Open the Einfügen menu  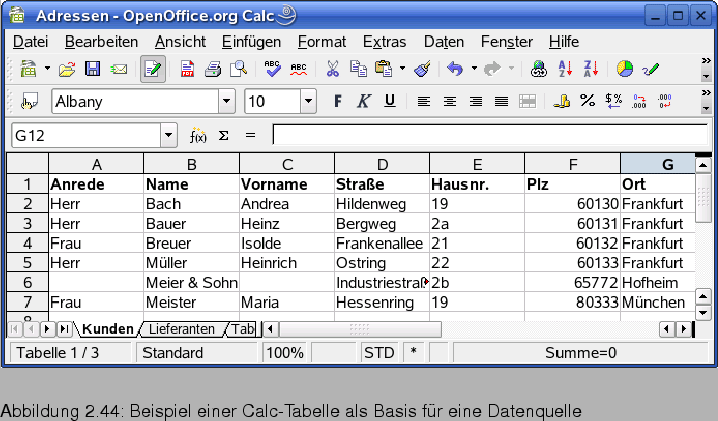pos(251,42)
